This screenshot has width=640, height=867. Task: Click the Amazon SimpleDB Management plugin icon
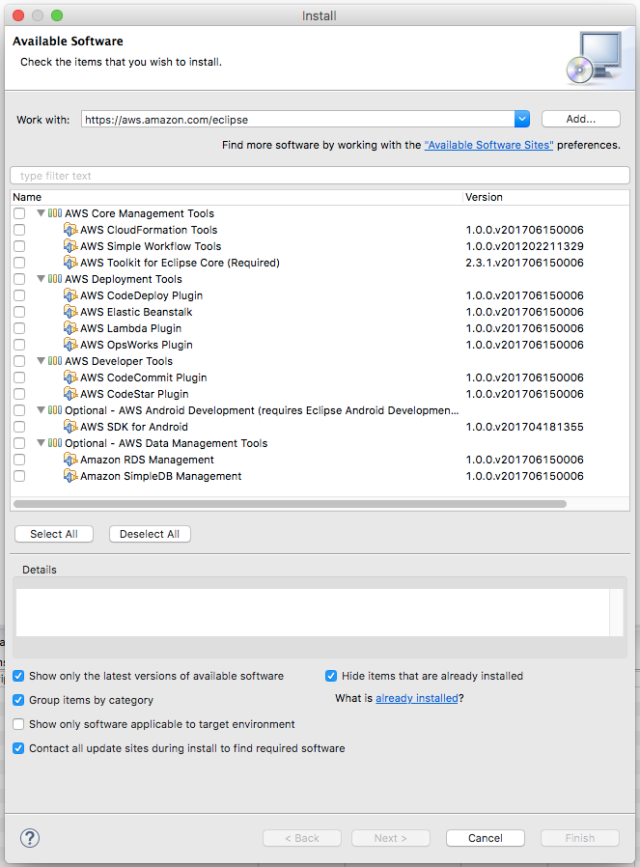[x=70, y=476]
